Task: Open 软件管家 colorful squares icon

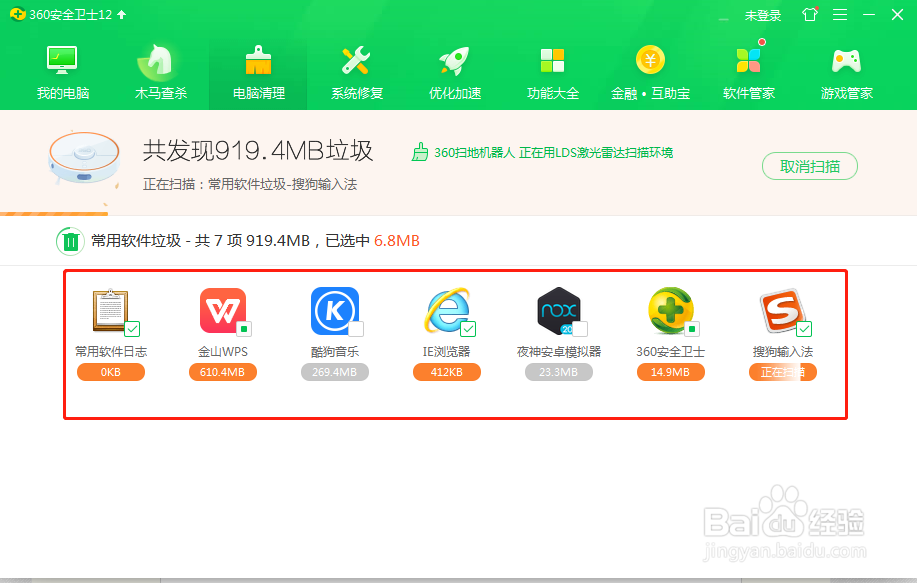Action: (x=749, y=60)
